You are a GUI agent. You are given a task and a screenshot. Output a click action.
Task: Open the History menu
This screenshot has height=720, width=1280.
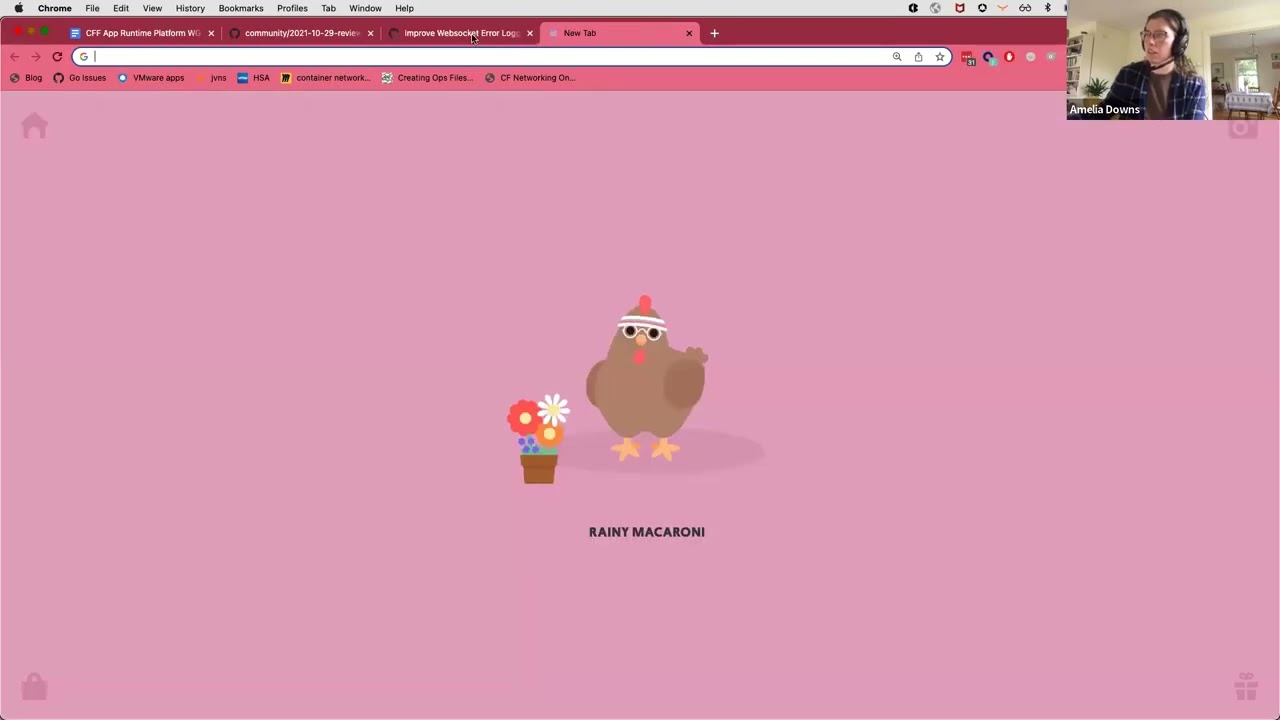coord(190,8)
